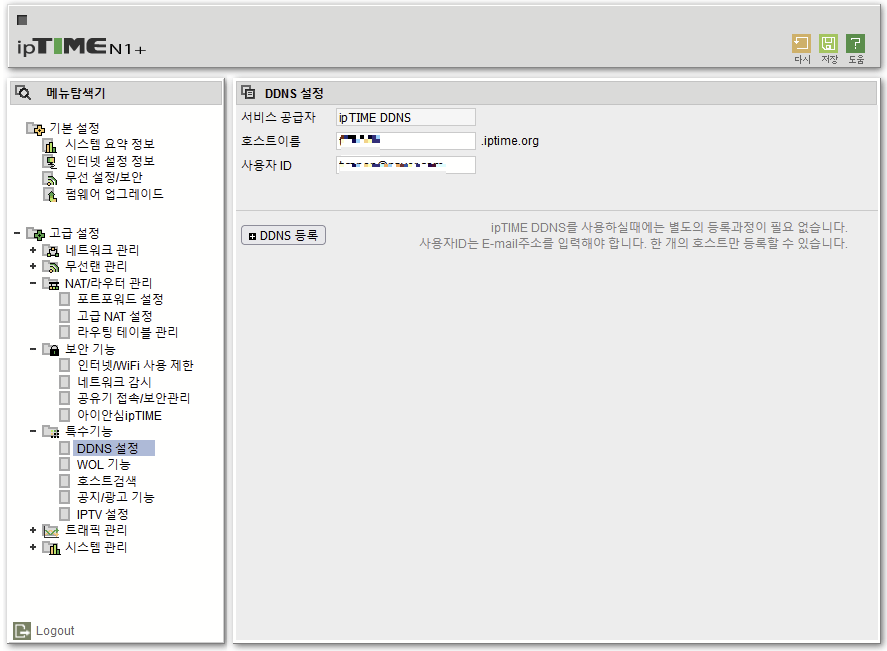Image resolution: width=887 pixels, height=651 pixels.
Task: Click the .iptime.org domain text
Action: tap(510, 141)
